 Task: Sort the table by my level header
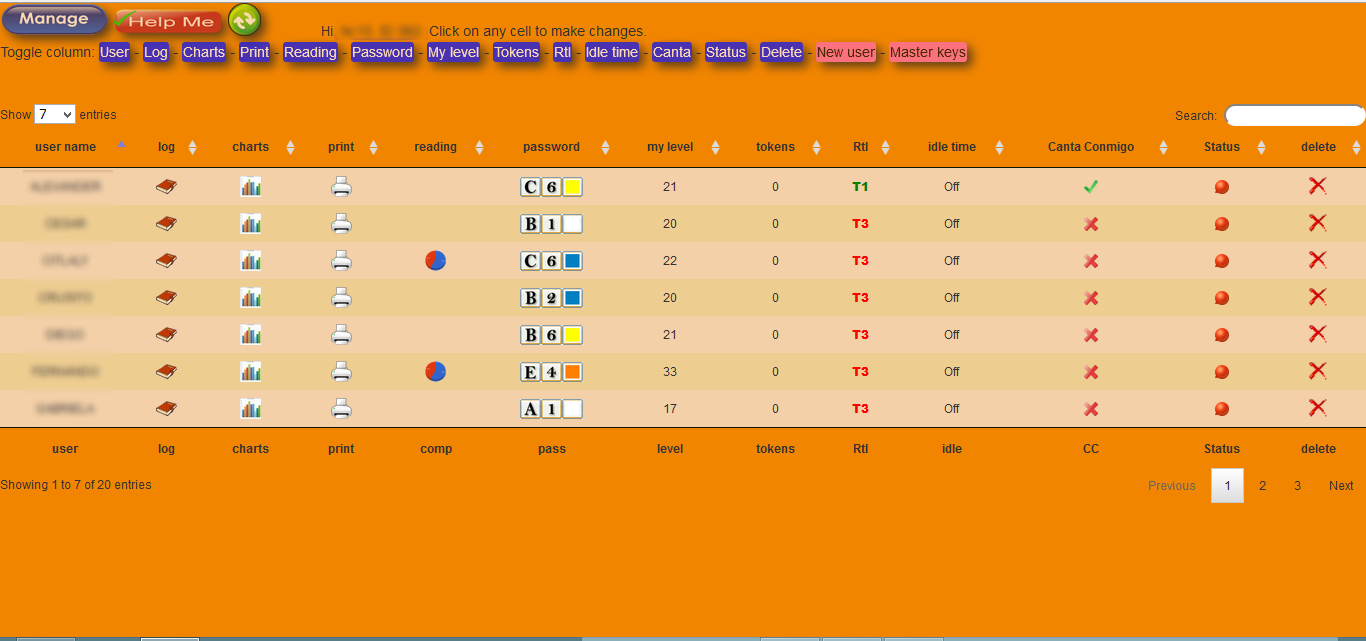point(670,147)
